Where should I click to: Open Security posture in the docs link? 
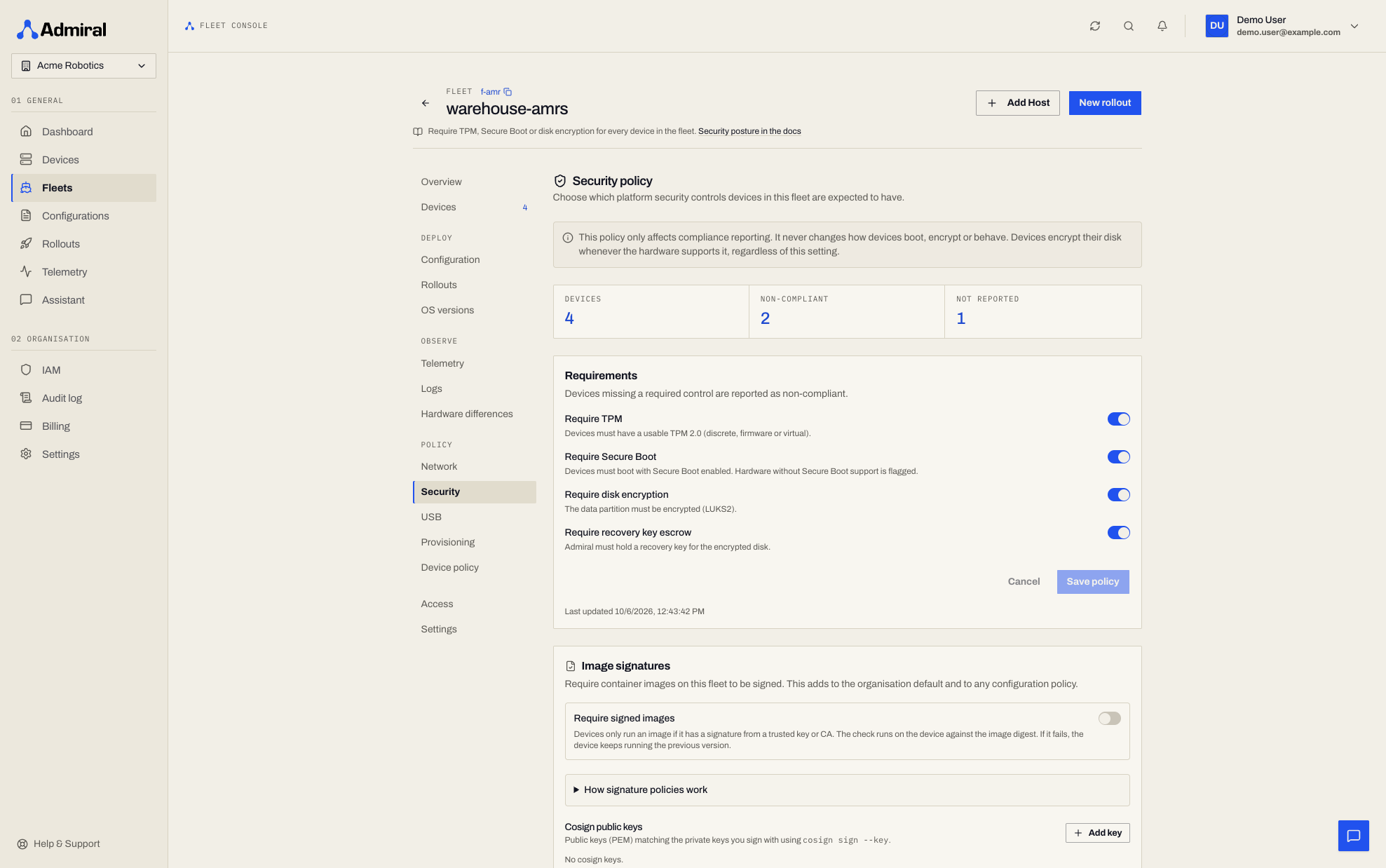(749, 132)
